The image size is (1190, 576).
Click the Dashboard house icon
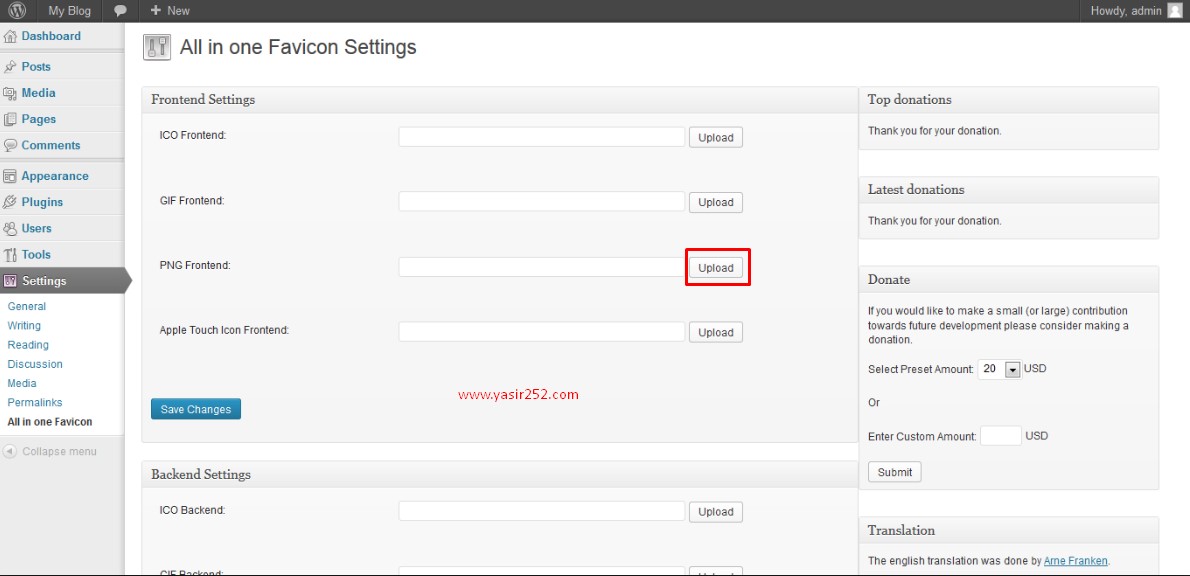(x=10, y=36)
